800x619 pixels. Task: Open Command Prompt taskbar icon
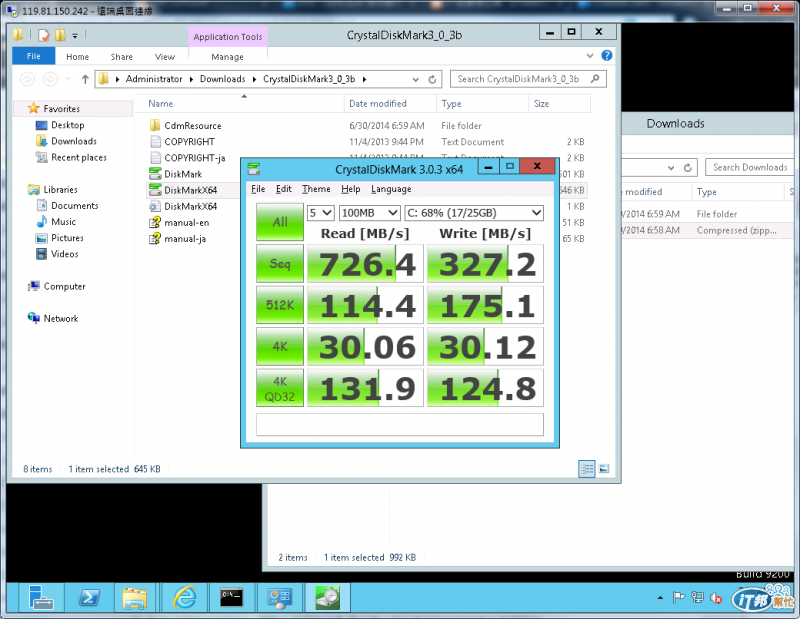[x=232, y=598]
